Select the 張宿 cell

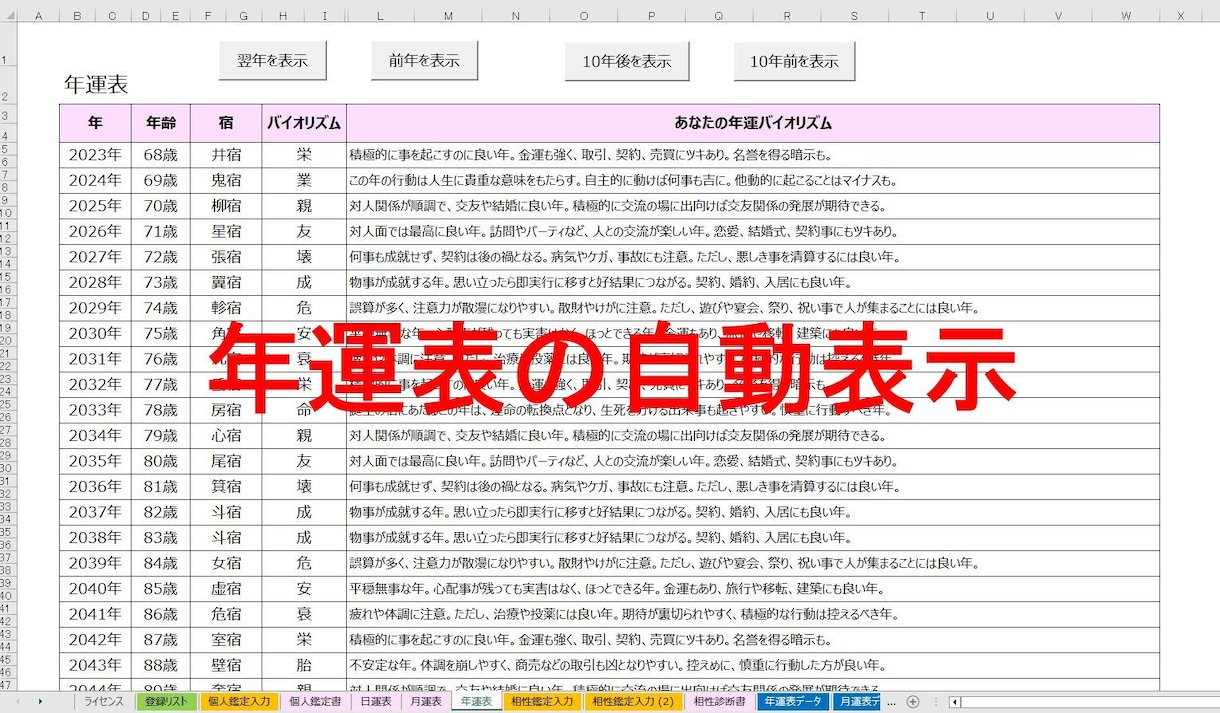point(226,257)
